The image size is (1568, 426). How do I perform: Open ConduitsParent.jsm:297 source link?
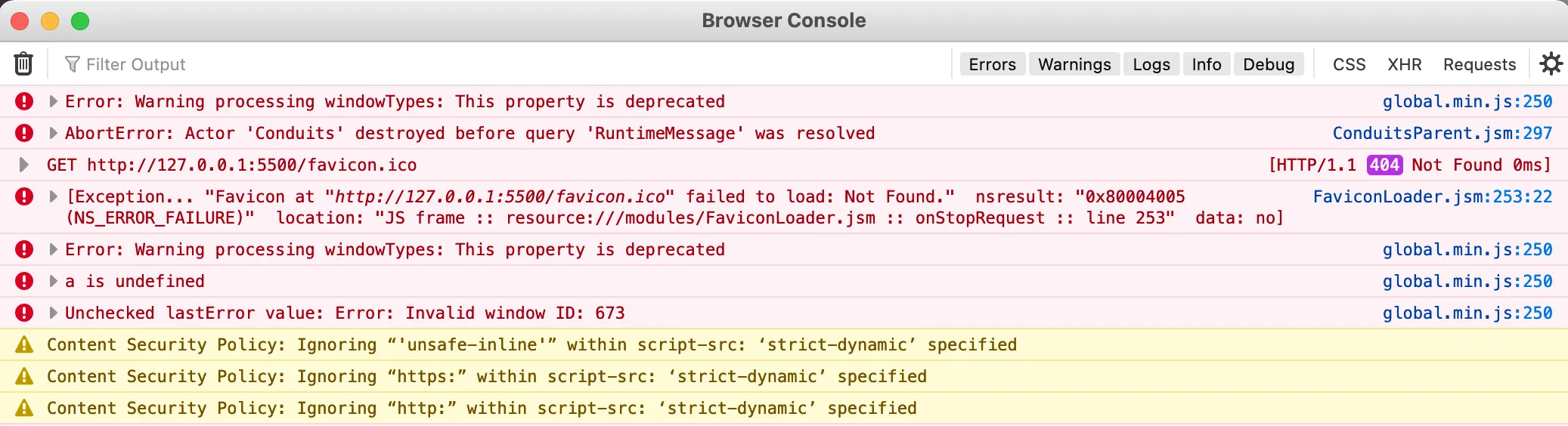(x=1442, y=133)
